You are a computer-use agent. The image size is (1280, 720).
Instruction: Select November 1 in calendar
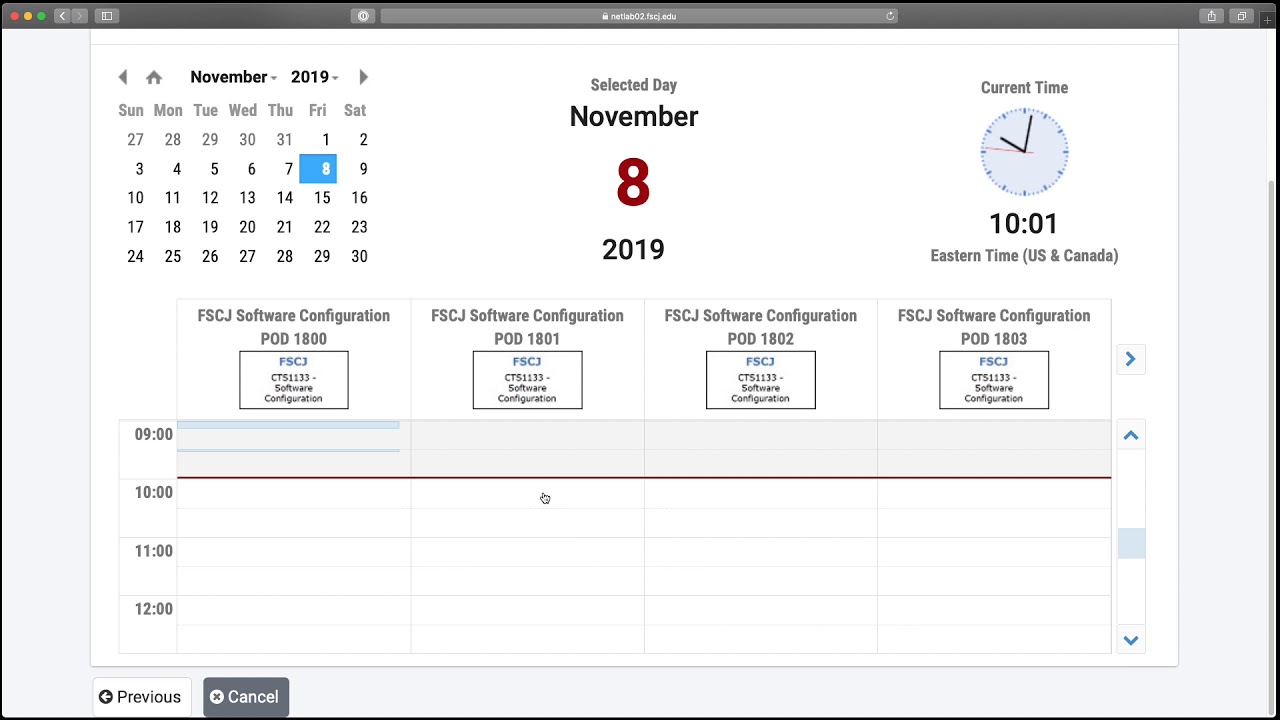click(325, 140)
